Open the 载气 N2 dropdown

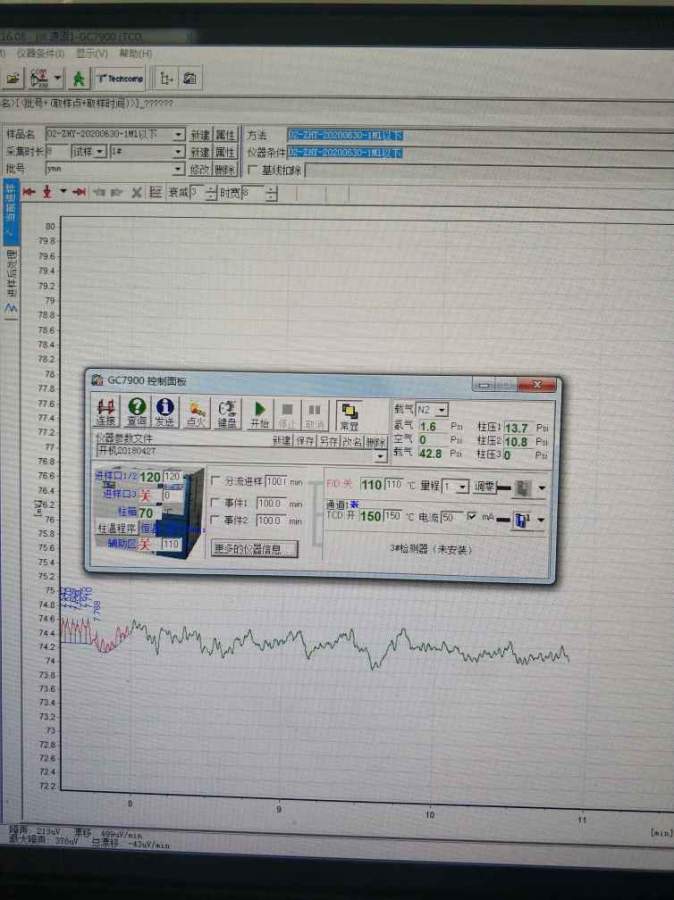[x=442, y=409]
